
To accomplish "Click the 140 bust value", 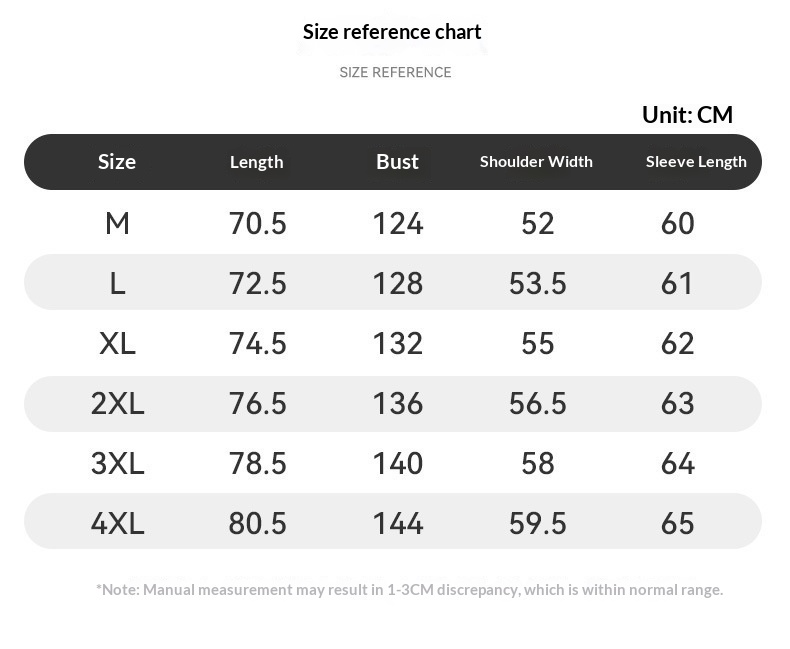I will click(398, 463).
